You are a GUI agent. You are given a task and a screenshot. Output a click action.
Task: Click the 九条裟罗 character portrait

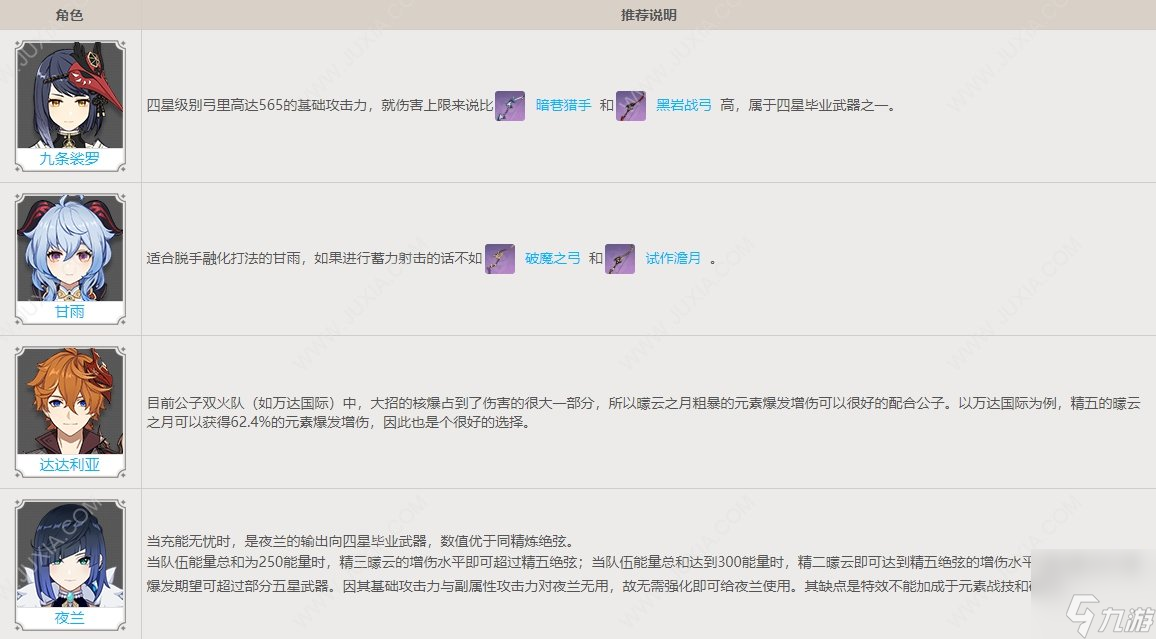click(x=70, y=96)
